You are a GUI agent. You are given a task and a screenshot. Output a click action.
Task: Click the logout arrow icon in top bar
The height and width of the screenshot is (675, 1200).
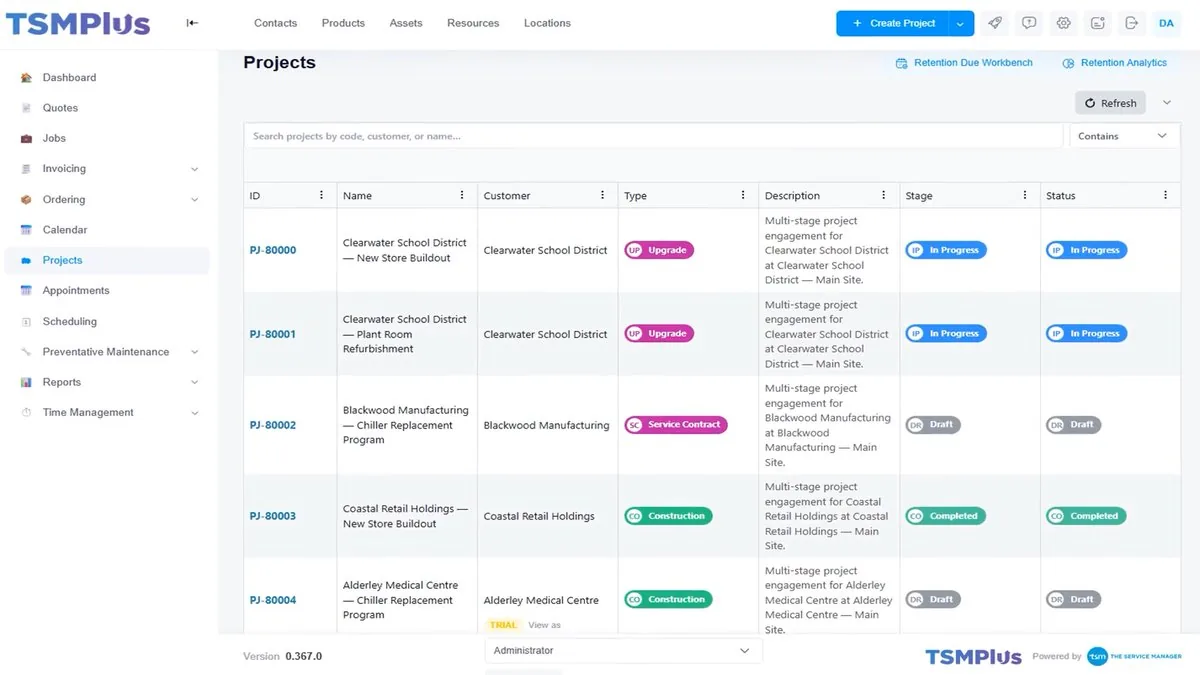(1131, 23)
